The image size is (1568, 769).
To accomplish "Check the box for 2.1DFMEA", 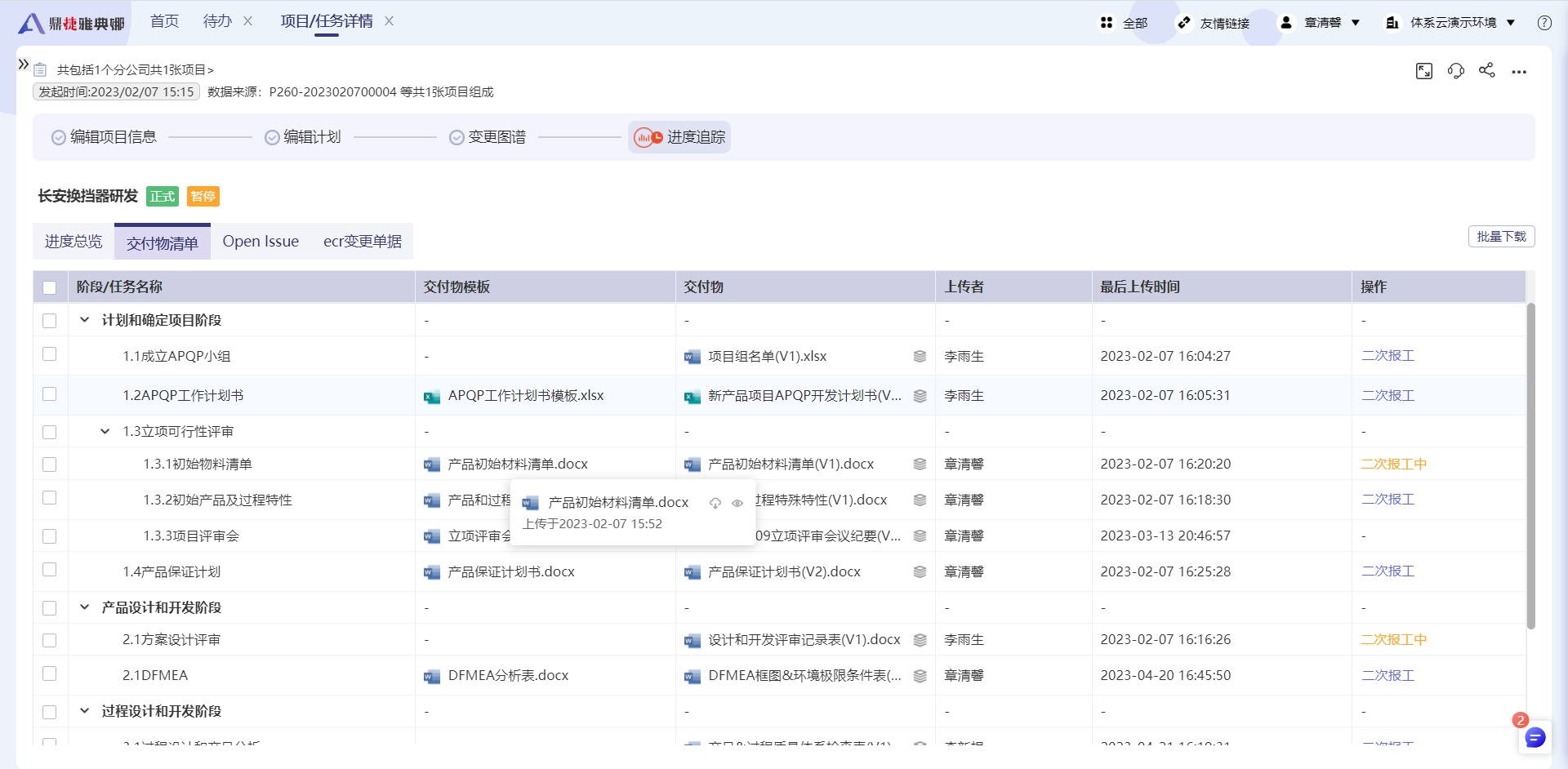I will point(50,673).
